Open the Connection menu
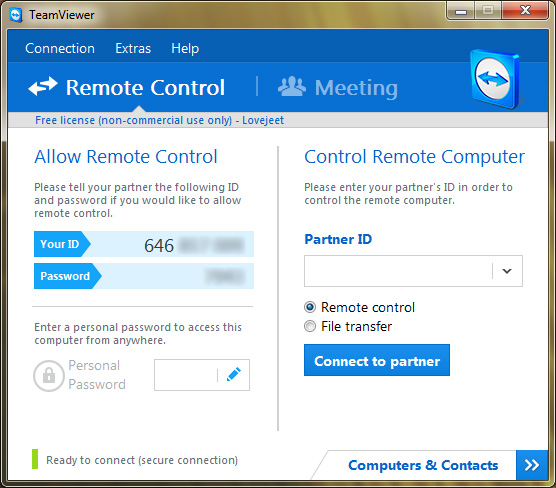Viewport: 556px width, 488px height. [x=60, y=48]
